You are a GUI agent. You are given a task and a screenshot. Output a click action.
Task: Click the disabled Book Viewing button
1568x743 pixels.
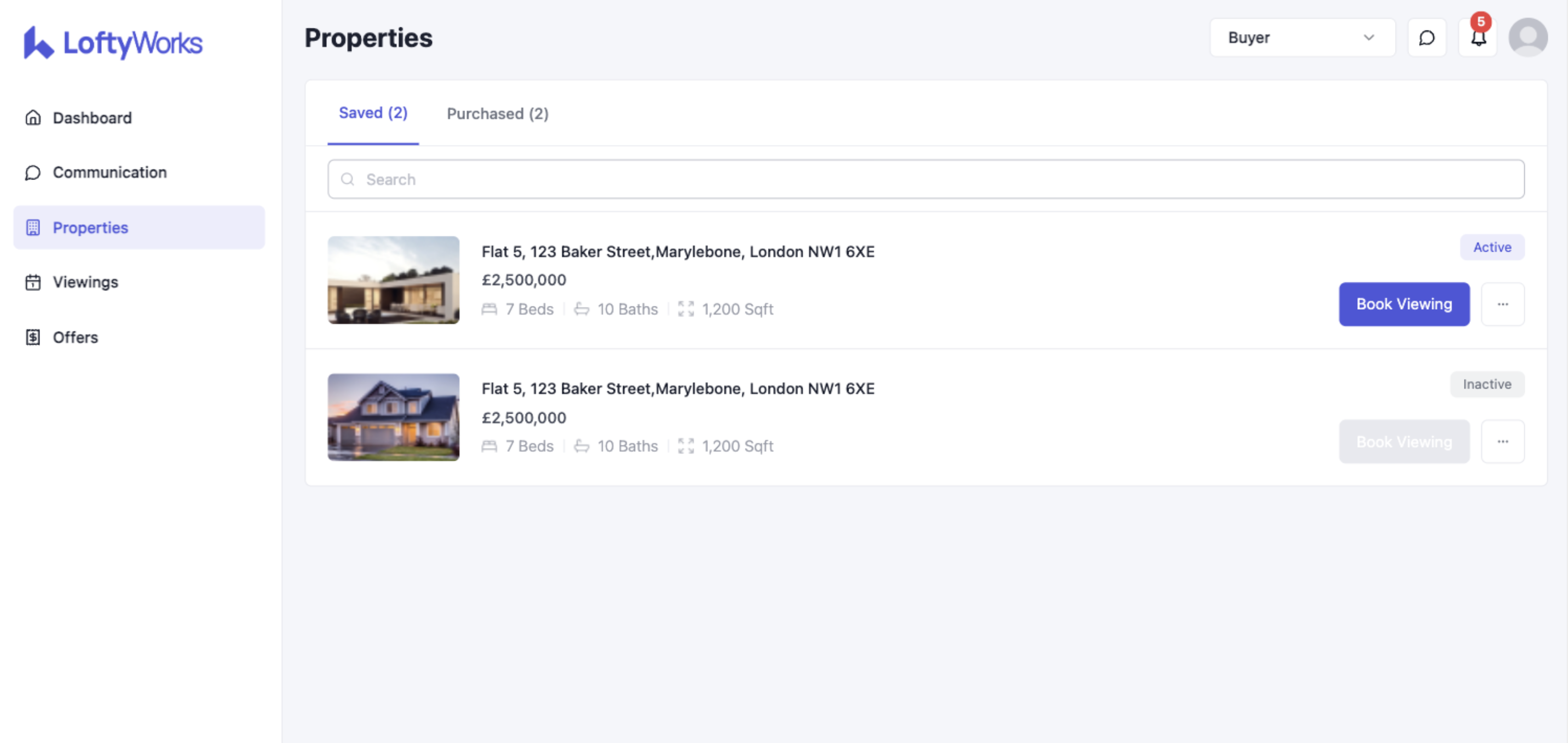click(x=1404, y=442)
